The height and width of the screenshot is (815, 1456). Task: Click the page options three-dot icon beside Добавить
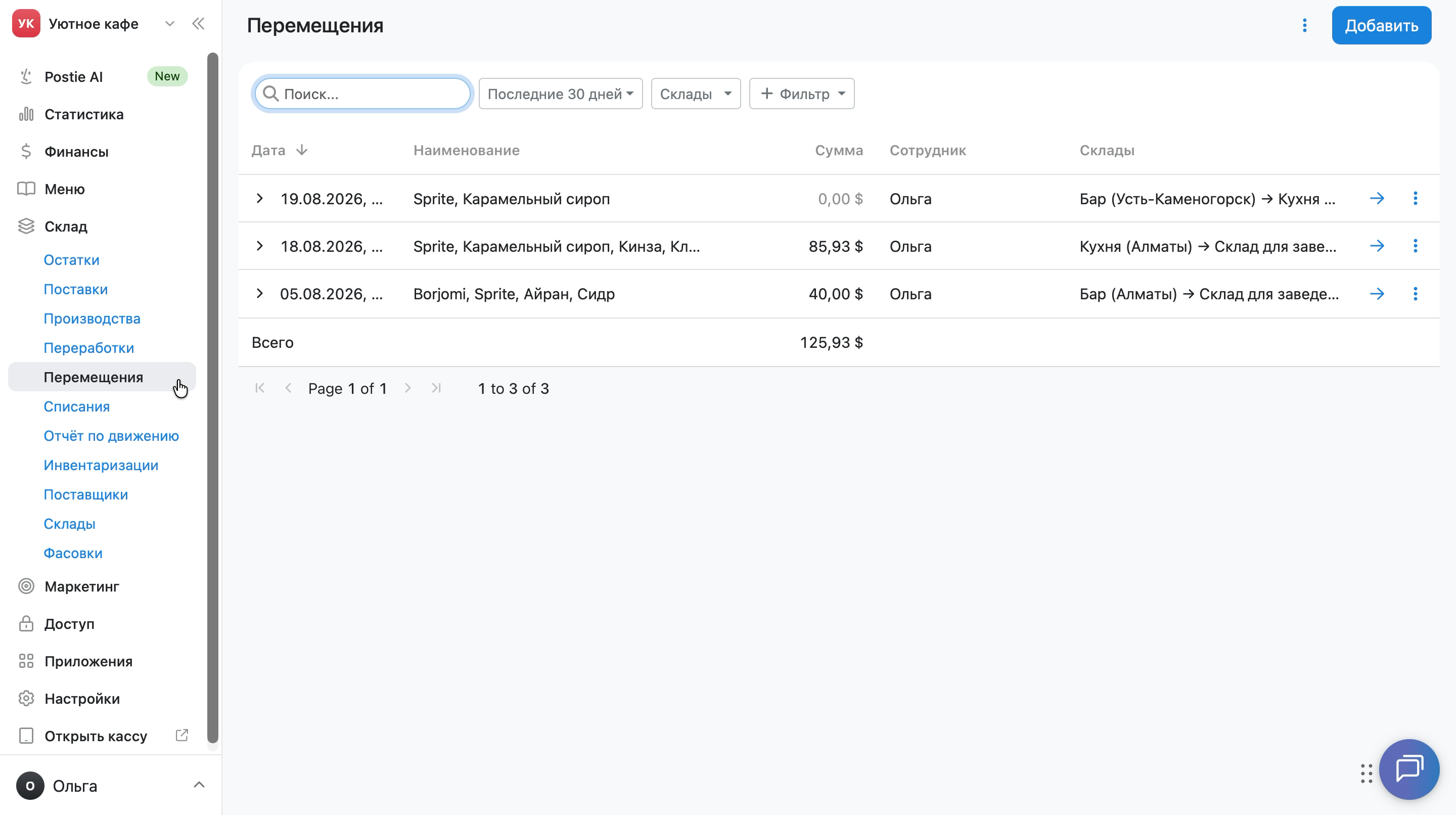[x=1304, y=25]
